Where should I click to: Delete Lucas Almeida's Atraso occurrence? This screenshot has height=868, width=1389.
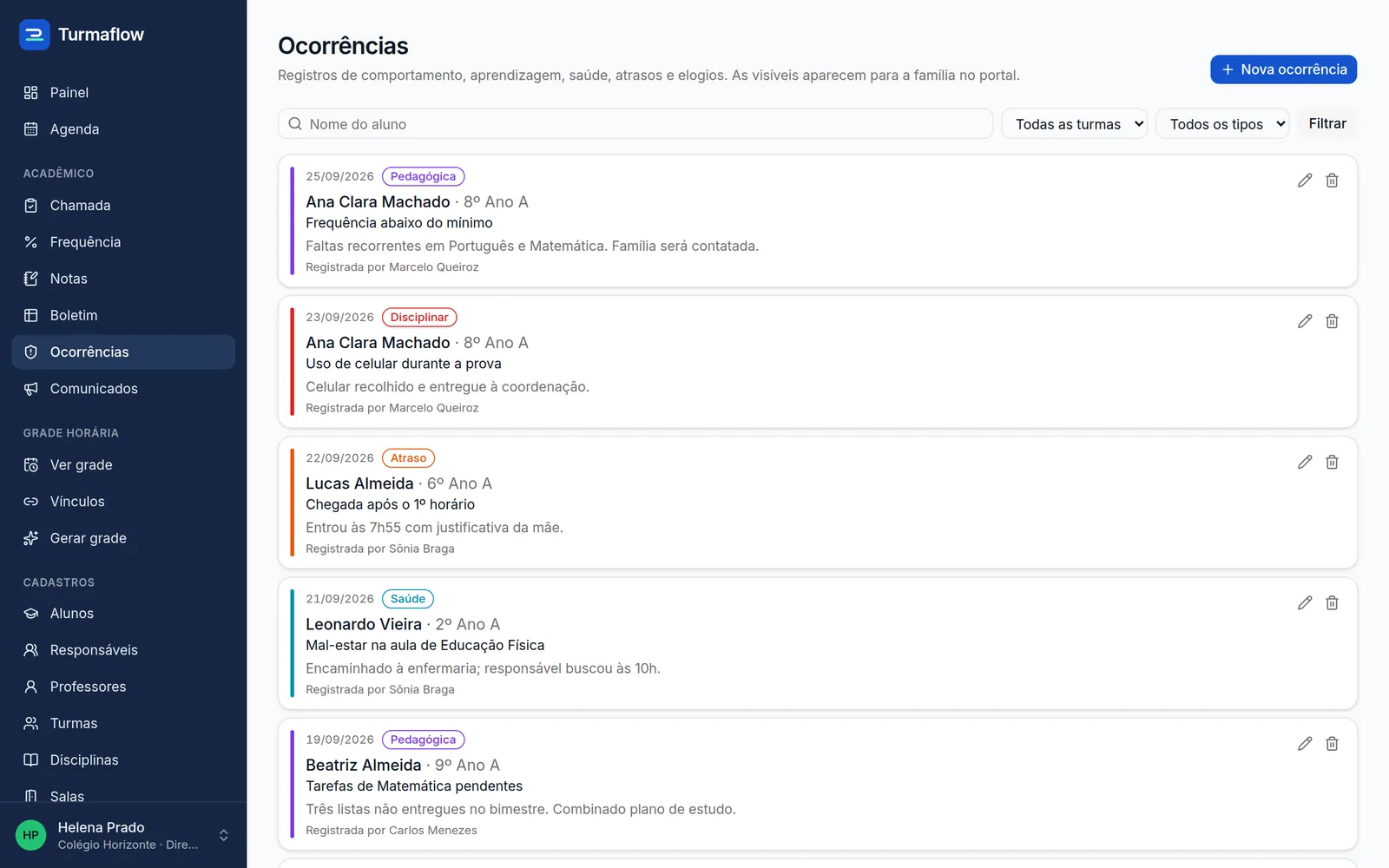(1332, 462)
